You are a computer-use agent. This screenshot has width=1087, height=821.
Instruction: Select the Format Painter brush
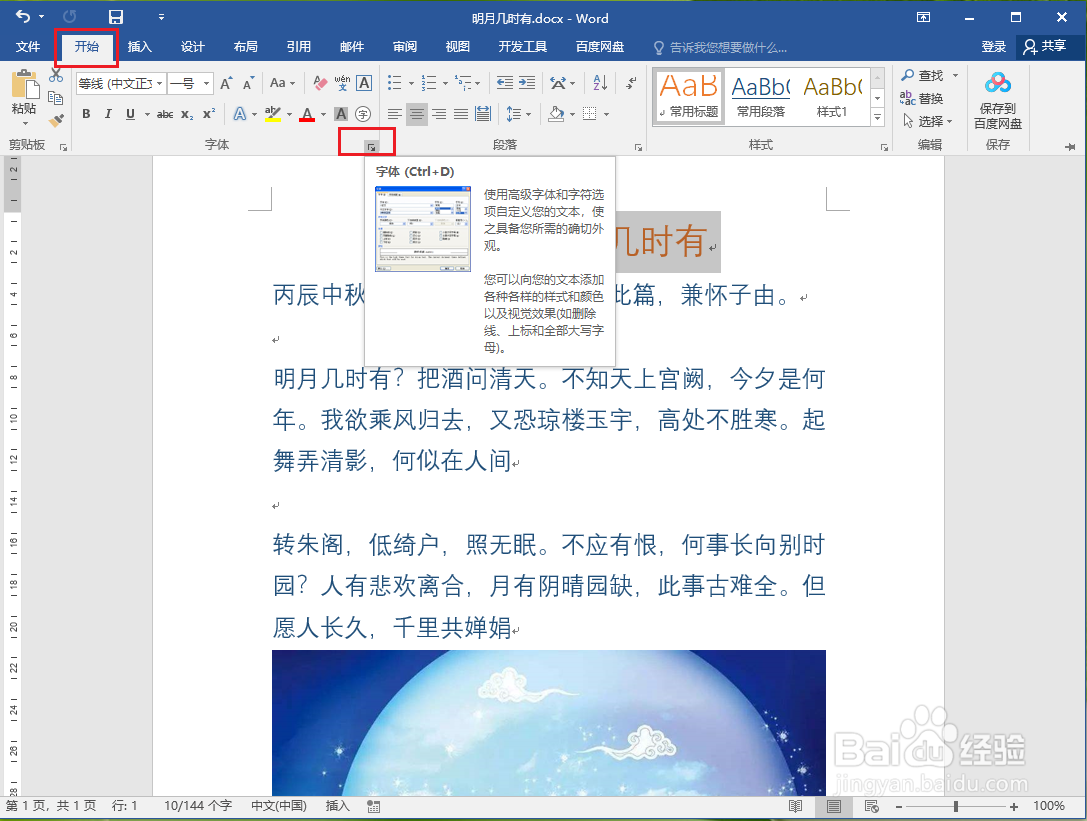tap(56, 121)
